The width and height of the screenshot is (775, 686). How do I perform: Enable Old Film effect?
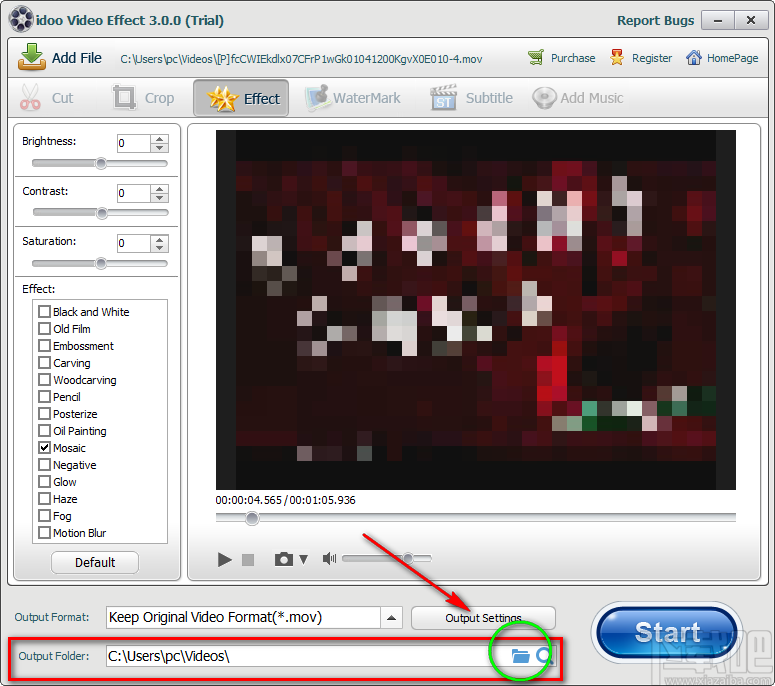[x=44, y=329]
